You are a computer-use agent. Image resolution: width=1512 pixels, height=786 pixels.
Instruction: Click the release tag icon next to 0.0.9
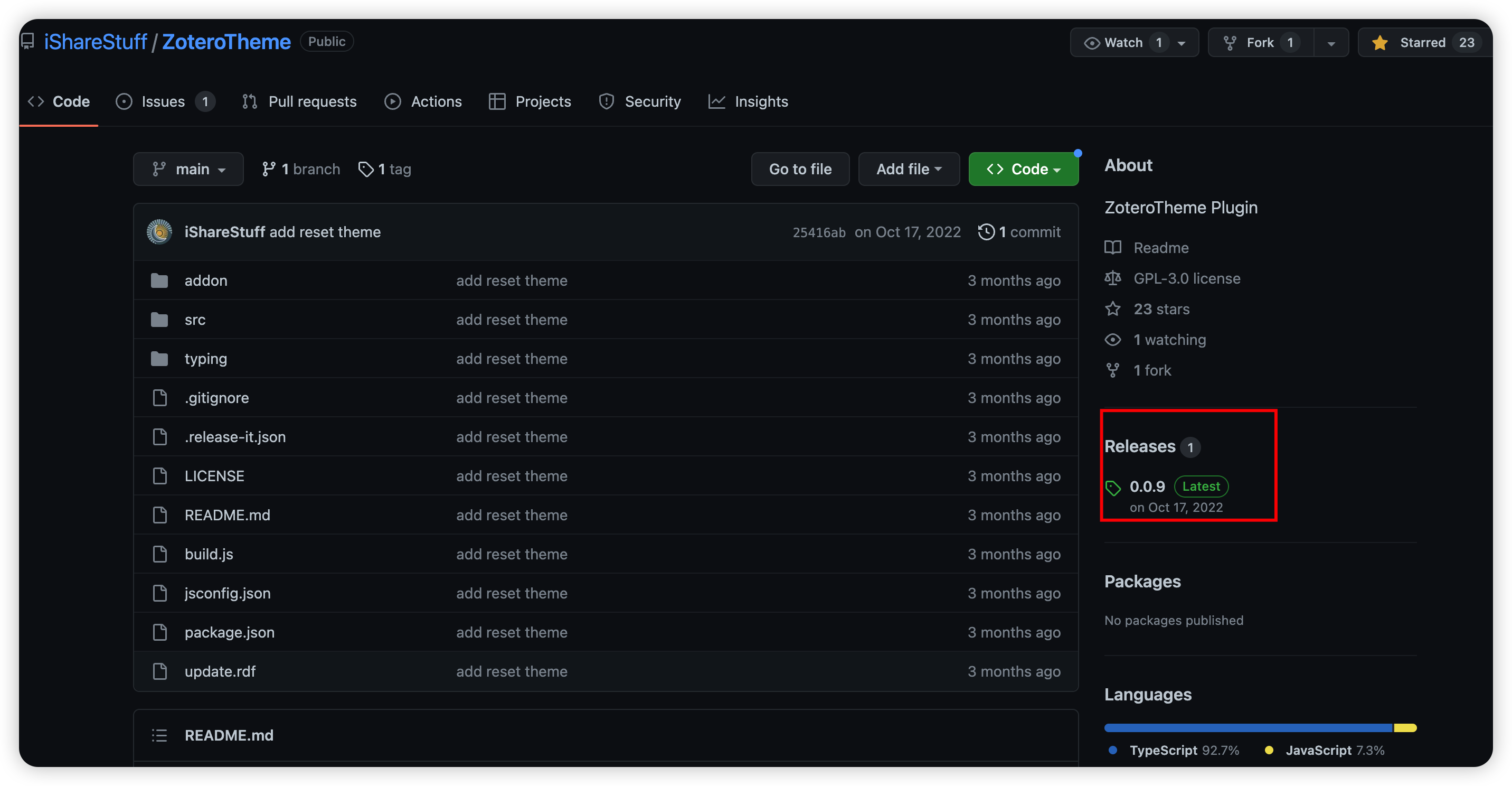[x=1113, y=488]
